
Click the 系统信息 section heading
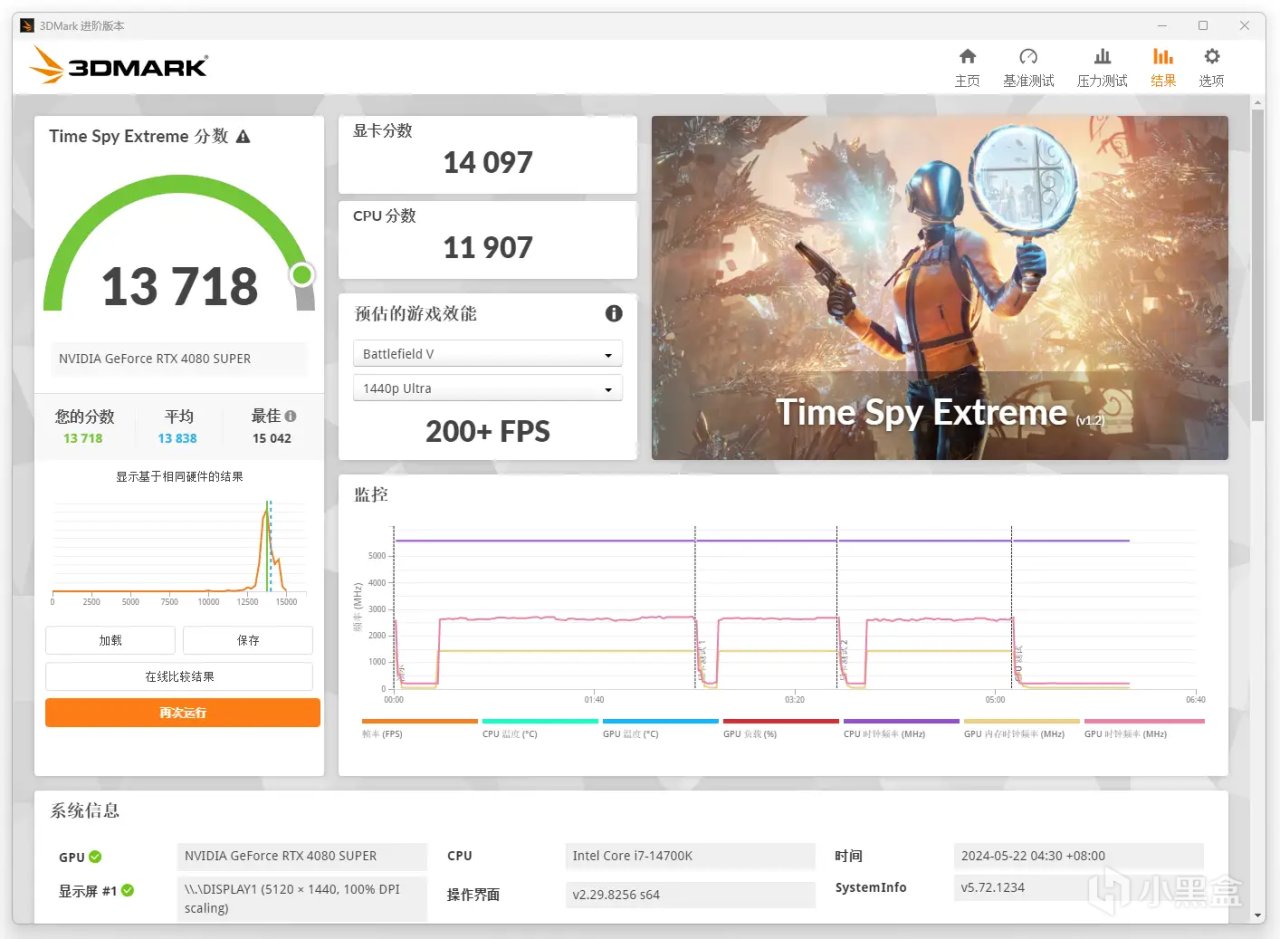[x=85, y=811]
